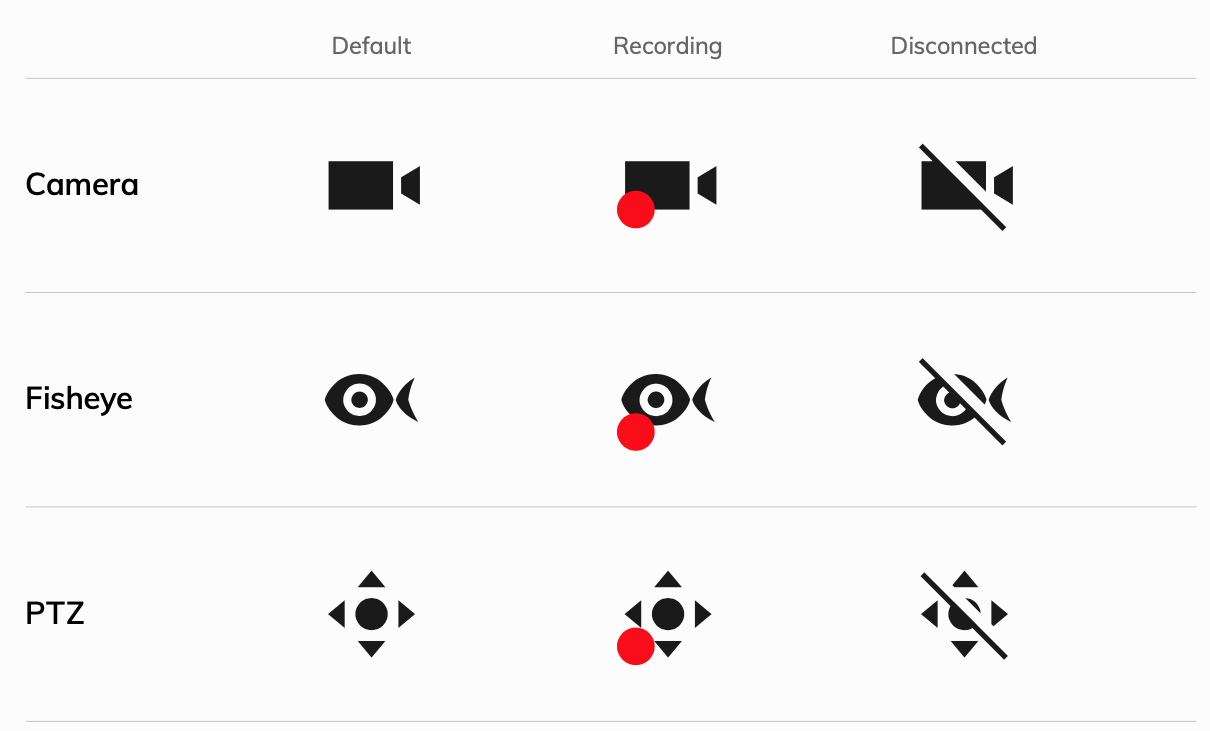Click the fish tail of default Fisheye icon
Image resolution: width=1210 pixels, height=731 pixels.
(x=408, y=400)
